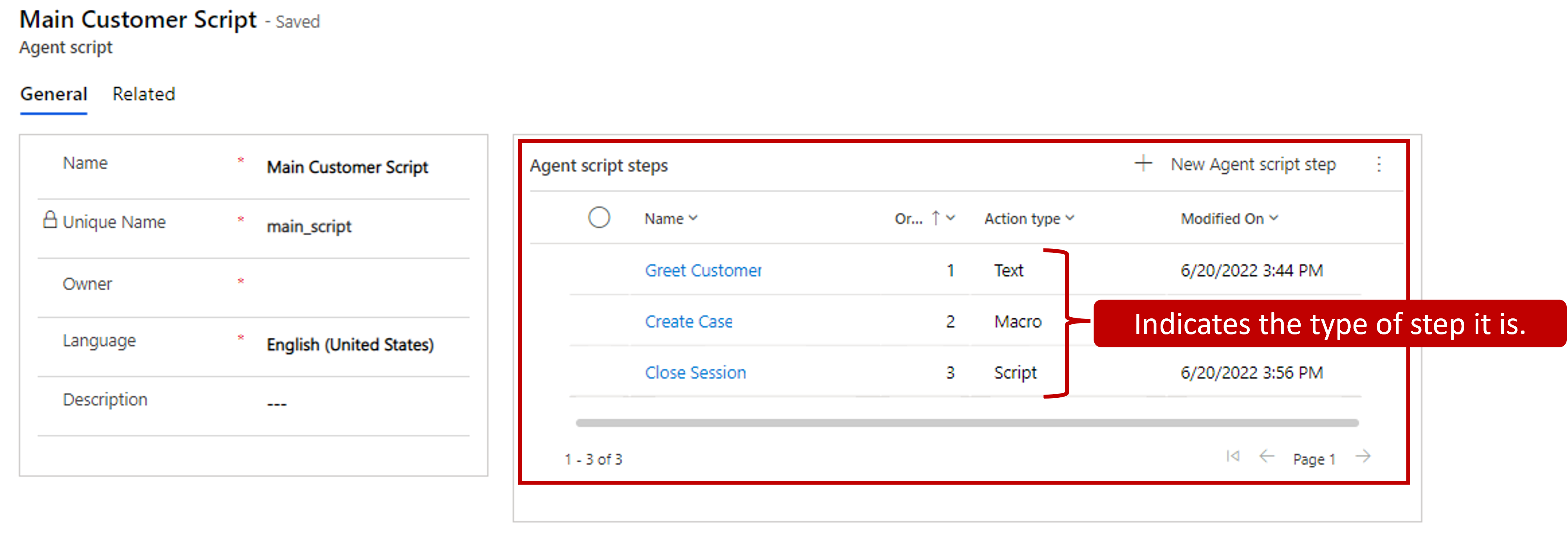The height and width of the screenshot is (548, 1568).
Task: Open the Greet Customer step link
Action: coord(703,270)
